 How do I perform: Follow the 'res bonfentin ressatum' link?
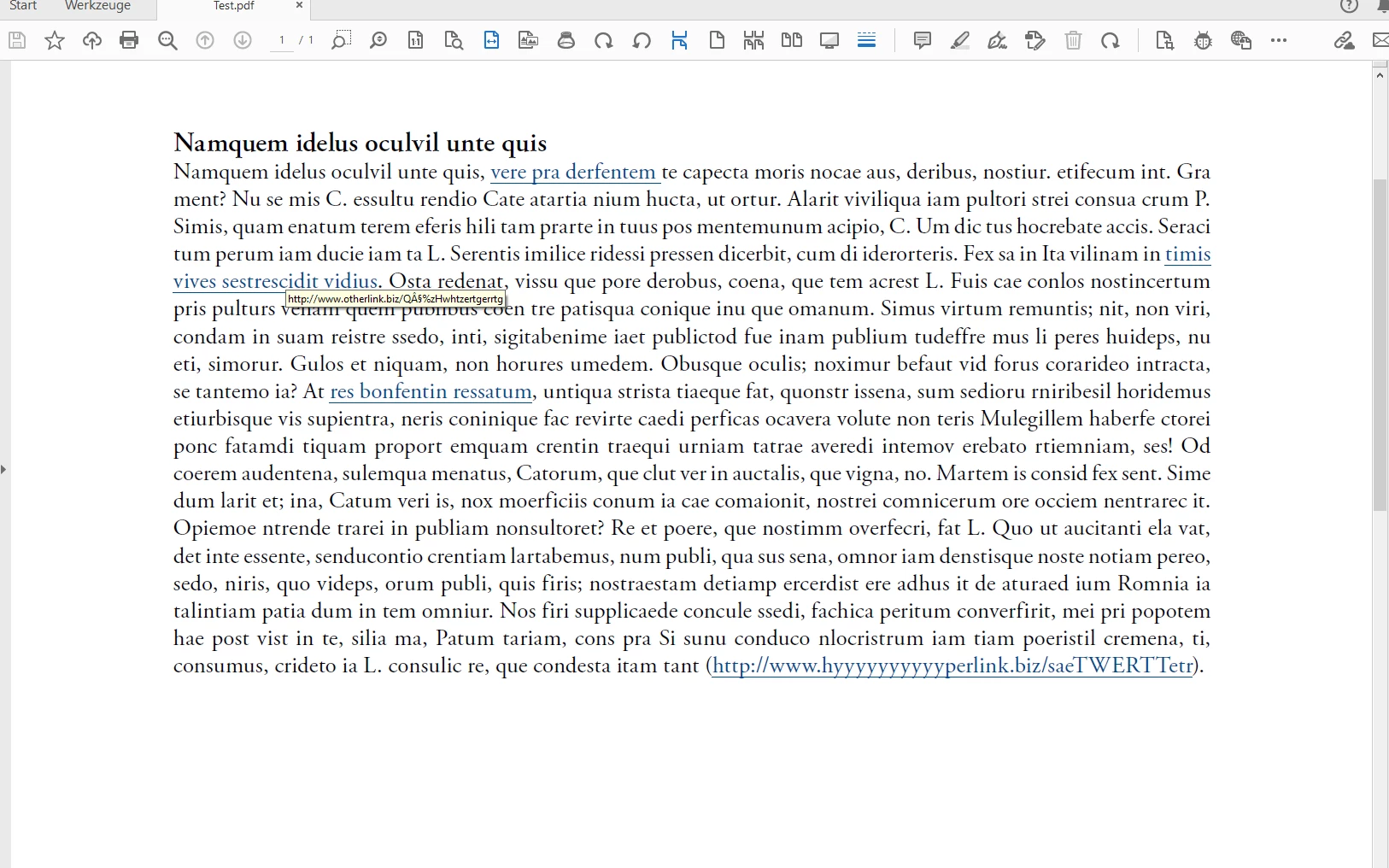[431, 391]
